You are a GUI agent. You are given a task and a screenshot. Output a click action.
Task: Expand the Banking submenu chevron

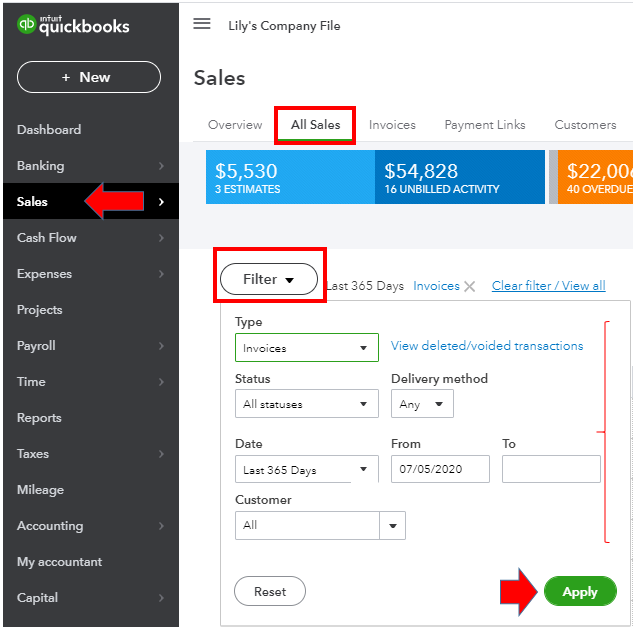(x=161, y=166)
